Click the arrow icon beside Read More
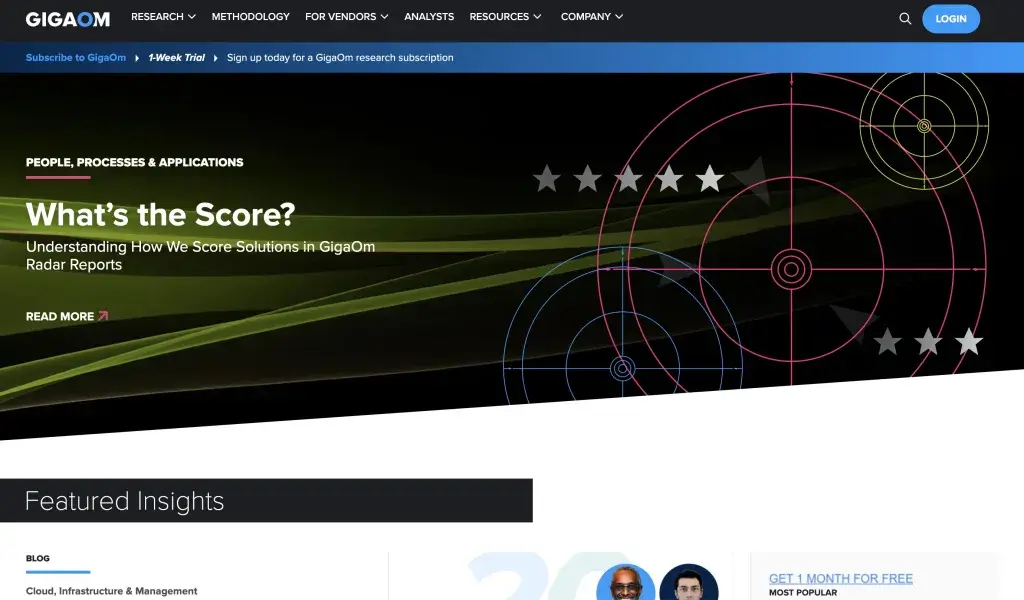Image resolution: width=1024 pixels, height=600 pixels. pyautogui.click(x=103, y=316)
